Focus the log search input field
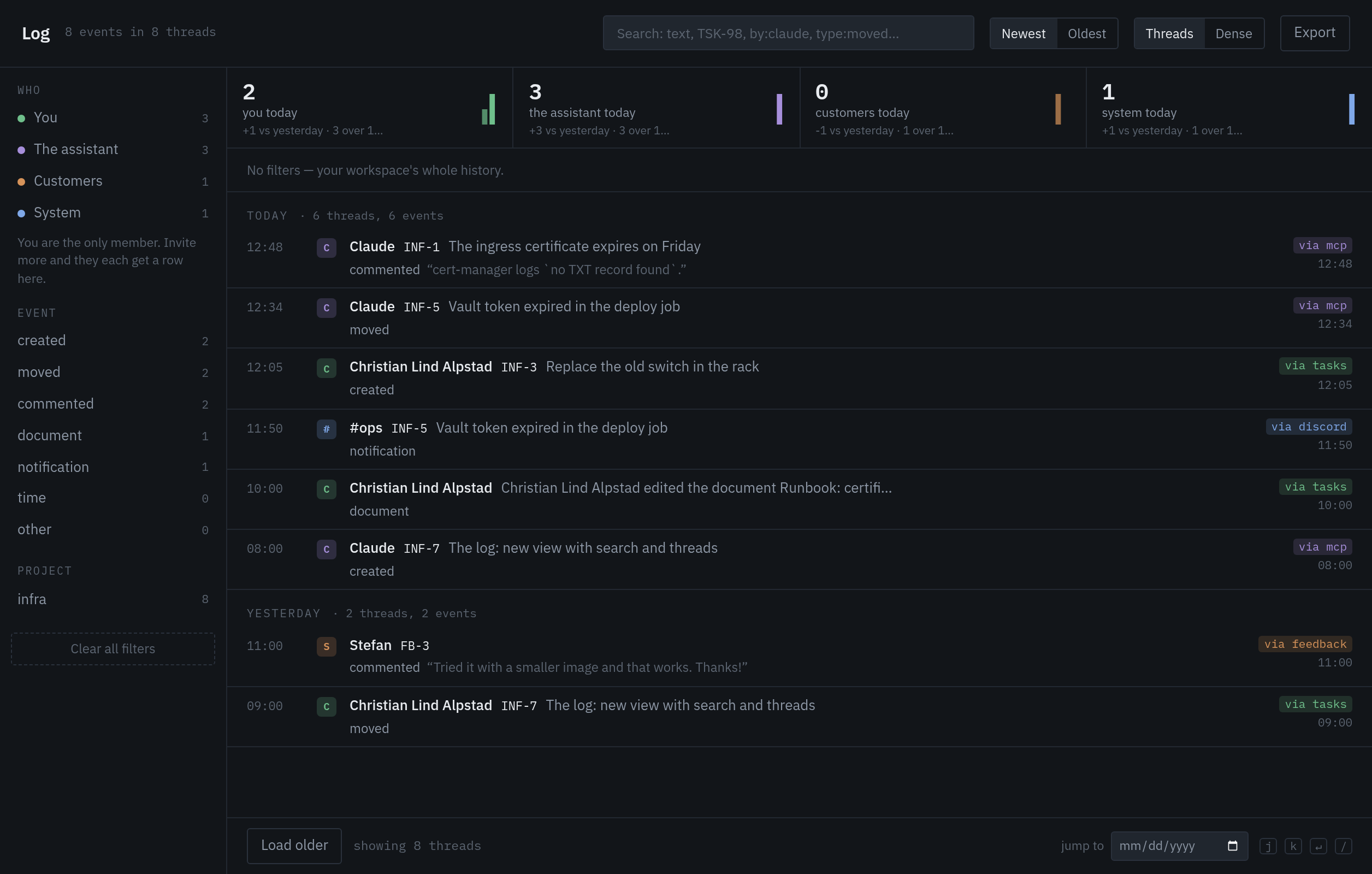 pos(788,33)
